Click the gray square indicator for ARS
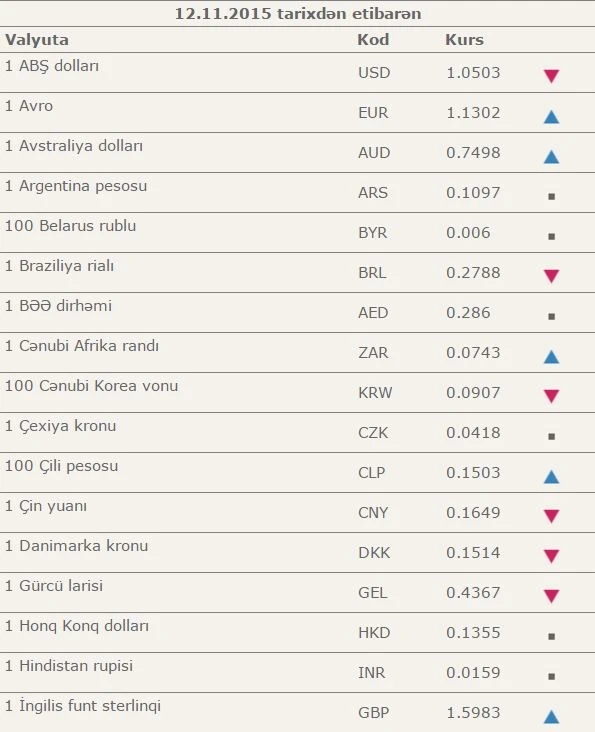595x732 pixels. click(x=551, y=197)
